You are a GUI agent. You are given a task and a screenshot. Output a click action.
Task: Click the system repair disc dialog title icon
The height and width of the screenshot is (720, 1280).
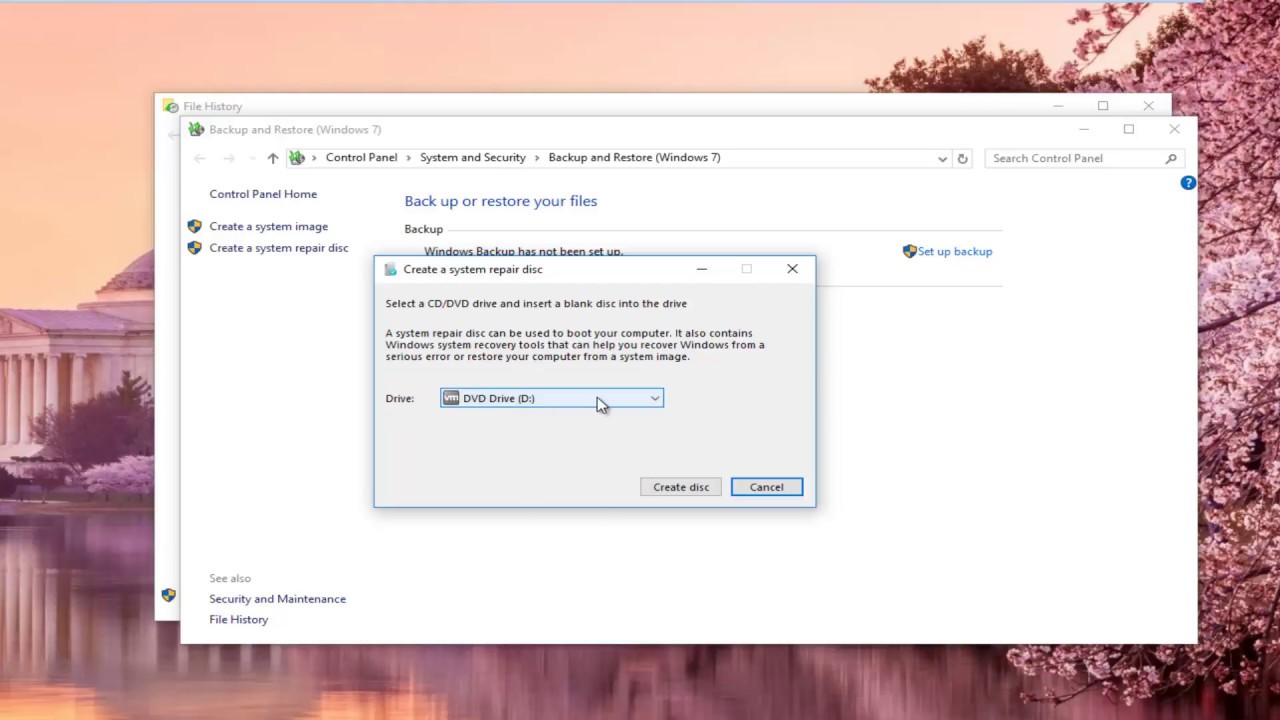[390, 269]
